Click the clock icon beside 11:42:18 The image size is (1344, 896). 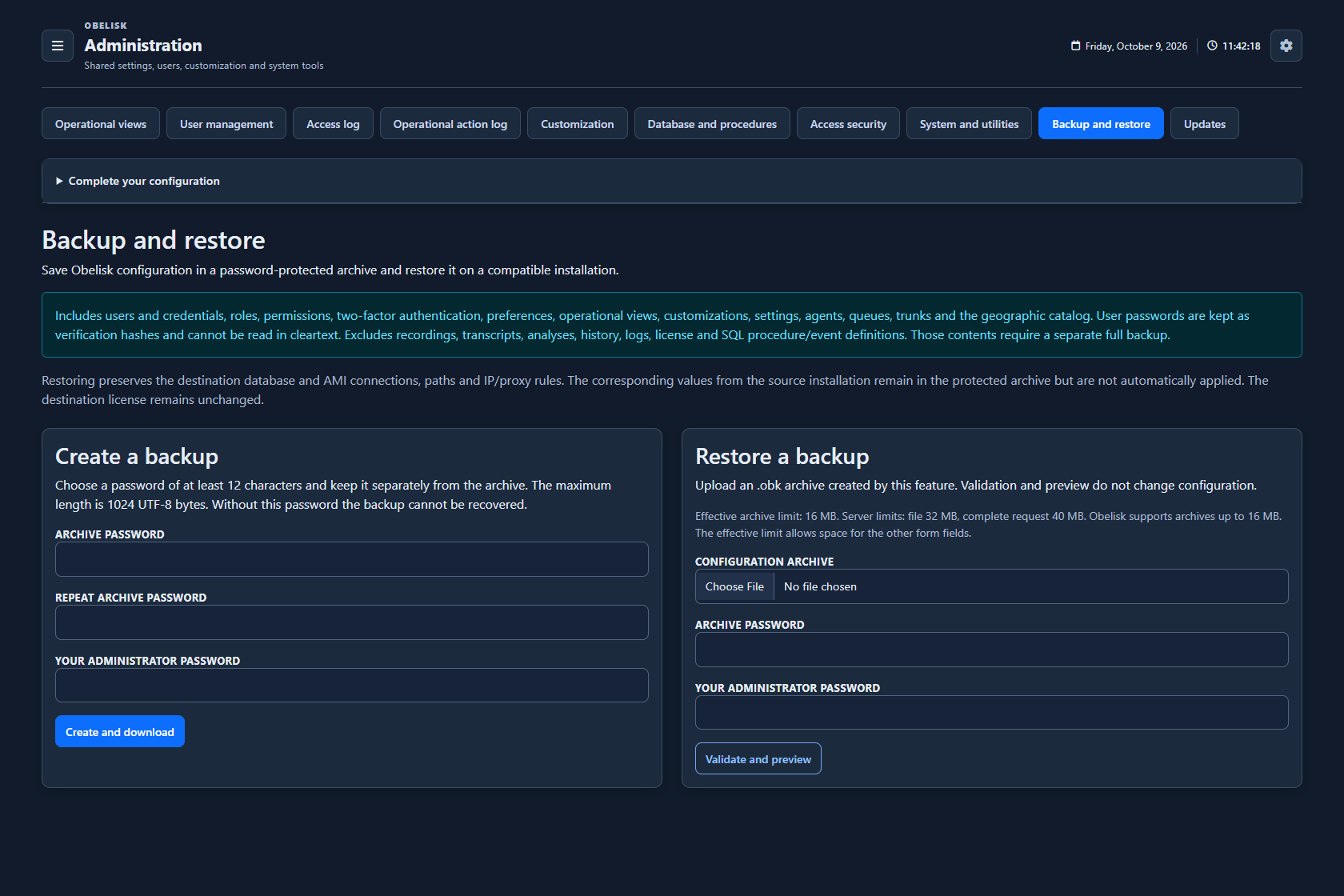click(1213, 46)
